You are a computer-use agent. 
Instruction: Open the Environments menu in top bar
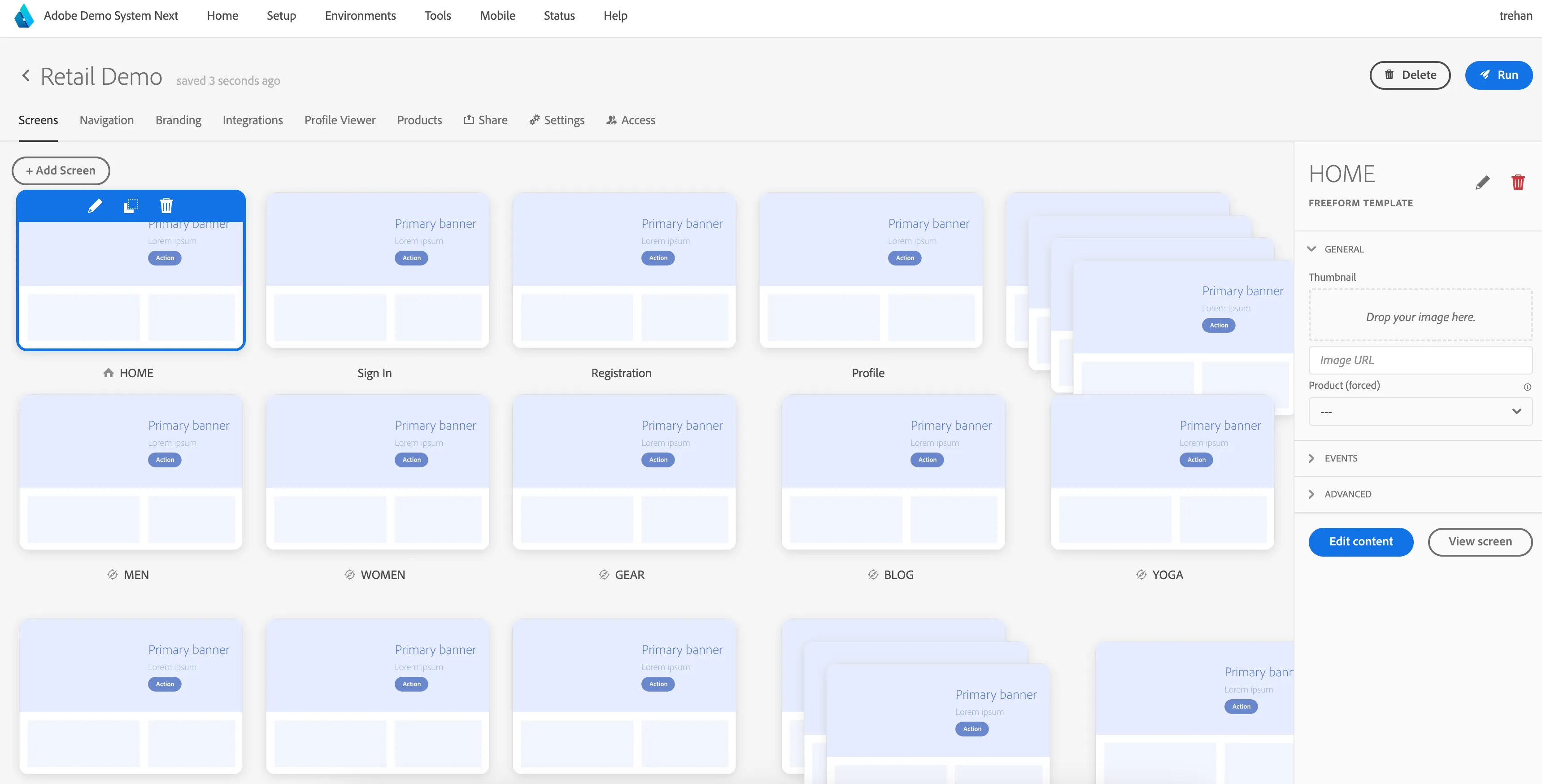tap(360, 16)
